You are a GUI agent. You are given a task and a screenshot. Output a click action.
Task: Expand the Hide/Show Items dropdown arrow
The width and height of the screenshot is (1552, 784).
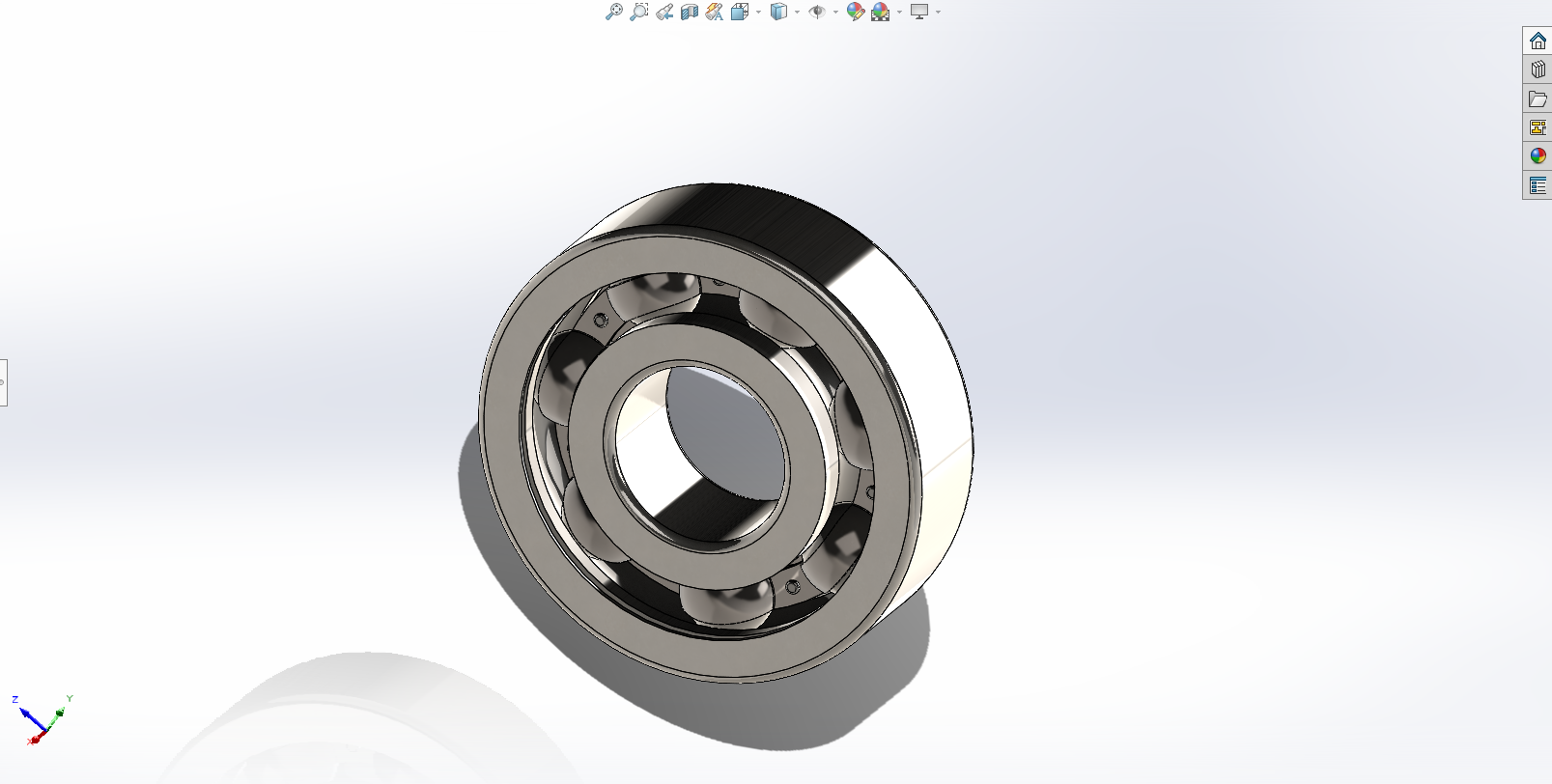pos(835,12)
